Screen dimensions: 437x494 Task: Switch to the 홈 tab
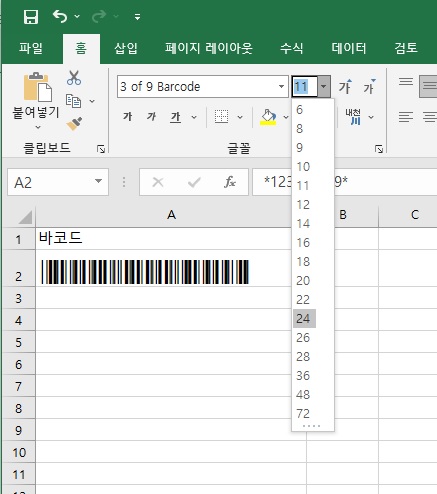(81, 49)
